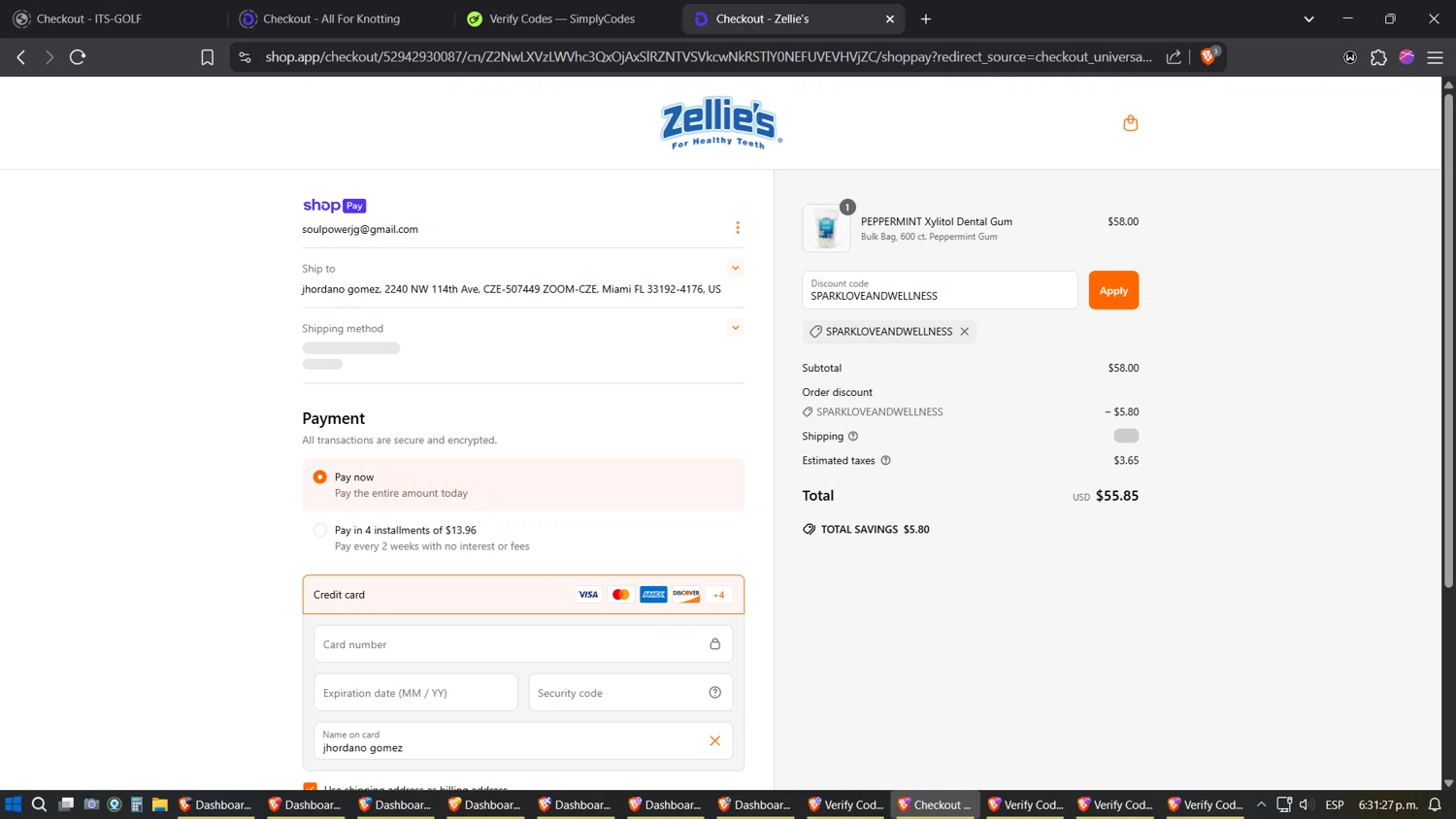Share this page icon
This screenshot has width=1456, height=819.
point(1174,57)
